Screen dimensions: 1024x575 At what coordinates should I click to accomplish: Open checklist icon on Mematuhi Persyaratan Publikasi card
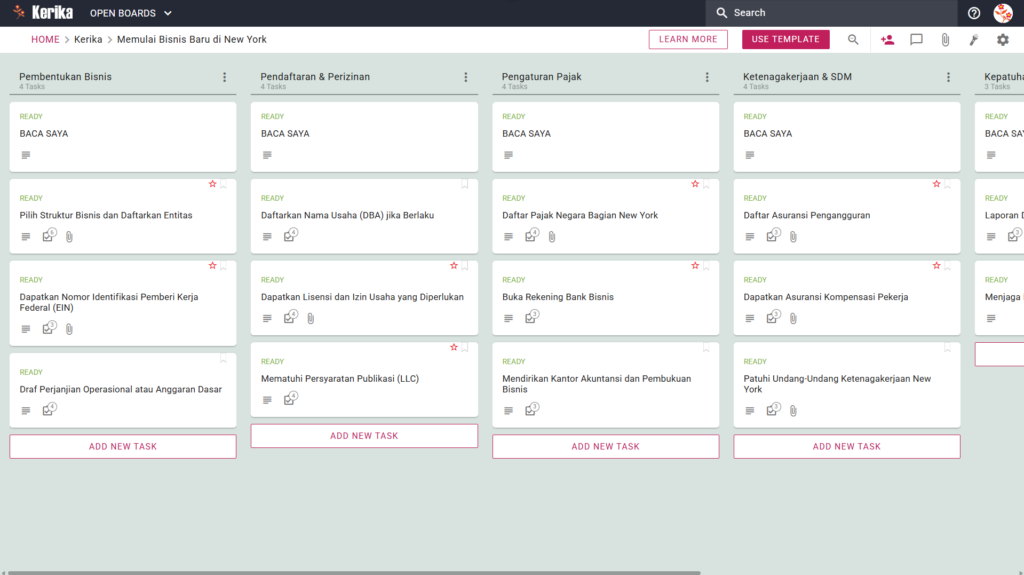[291, 399]
